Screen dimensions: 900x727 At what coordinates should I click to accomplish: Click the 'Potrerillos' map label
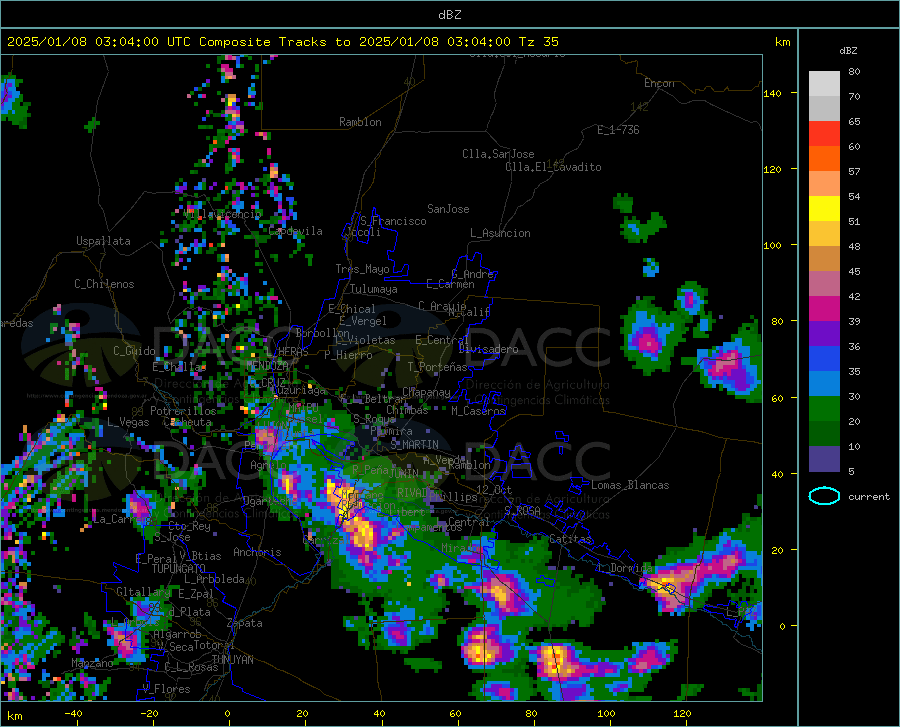[x=183, y=411]
